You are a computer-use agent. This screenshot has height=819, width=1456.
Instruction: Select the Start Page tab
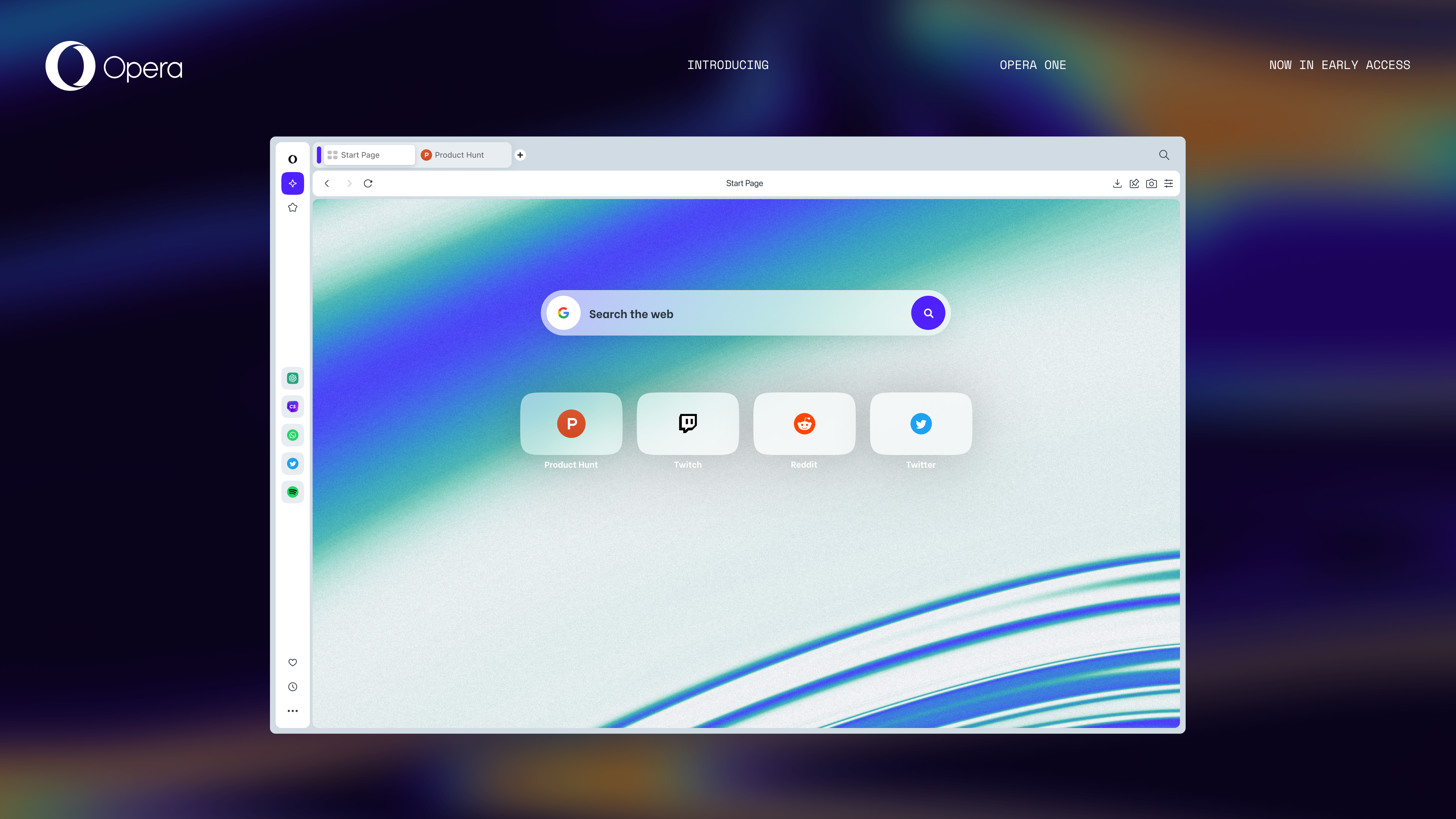pyautogui.click(x=367, y=155)
